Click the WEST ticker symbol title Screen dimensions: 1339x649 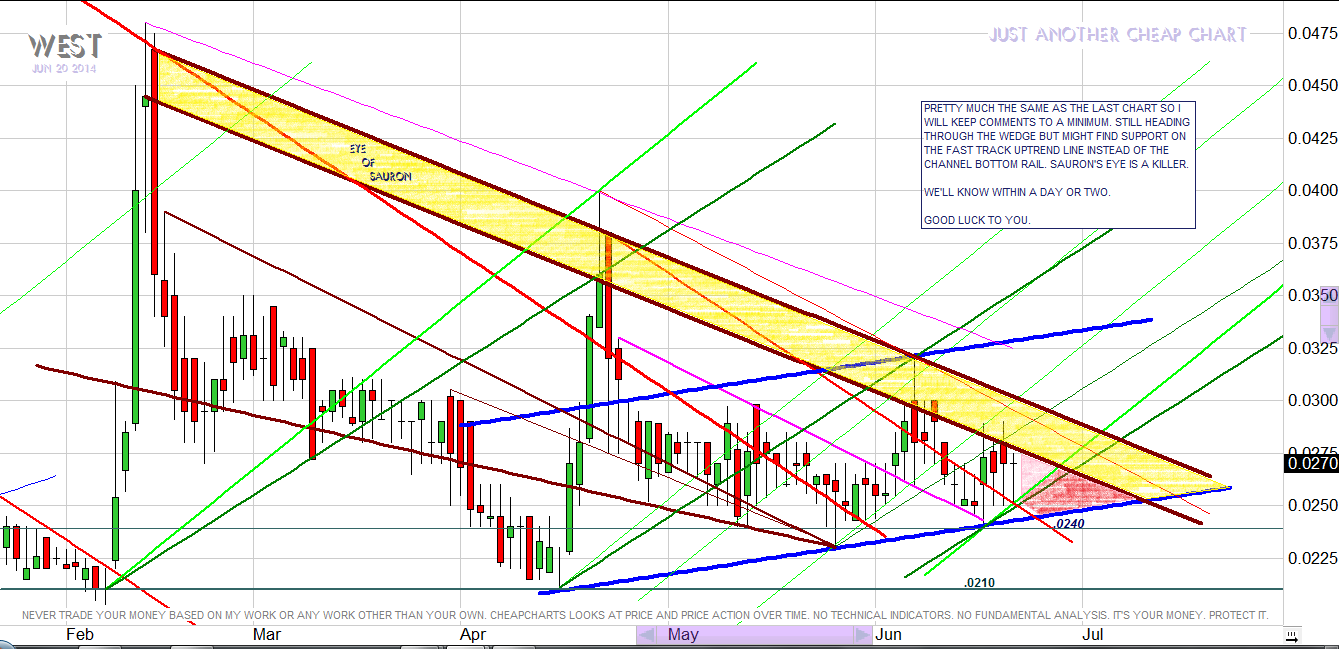point(65,46)
